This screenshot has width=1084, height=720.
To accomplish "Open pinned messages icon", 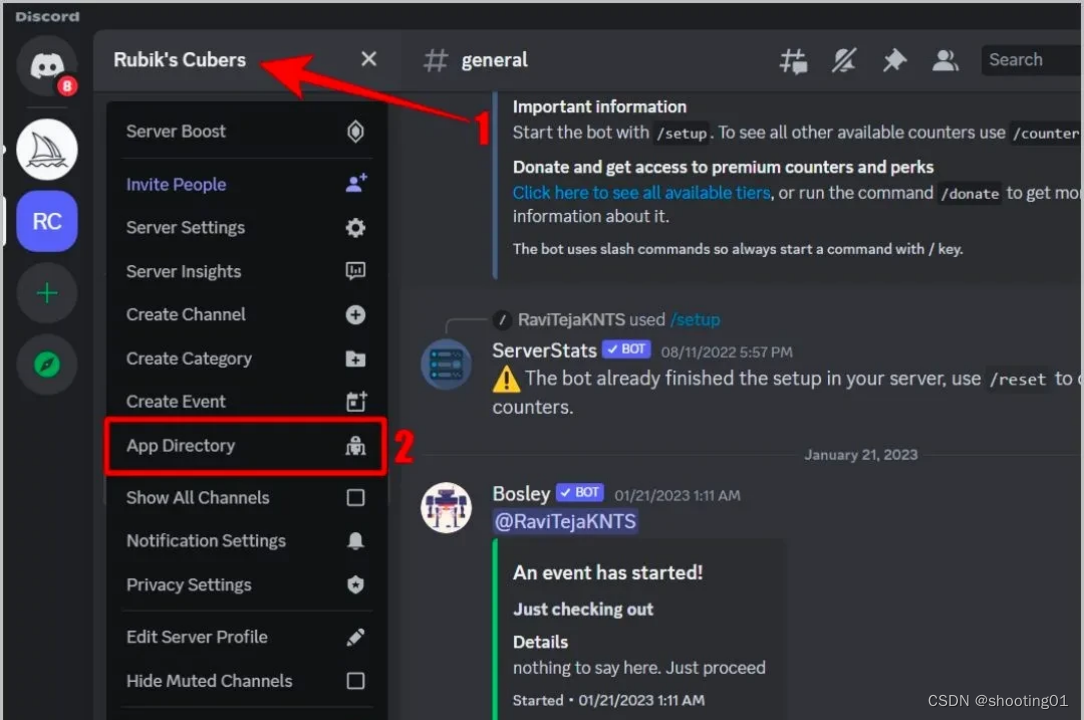I will pyautogui.click(x=895, y=60).
